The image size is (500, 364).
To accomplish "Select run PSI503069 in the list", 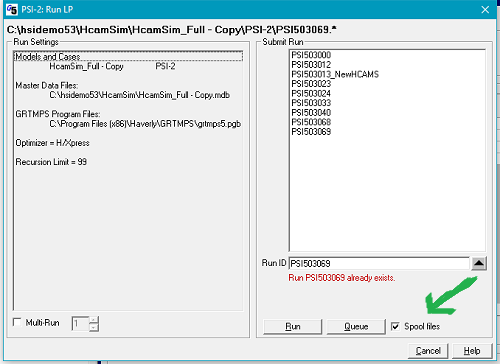I will (311, 132).
